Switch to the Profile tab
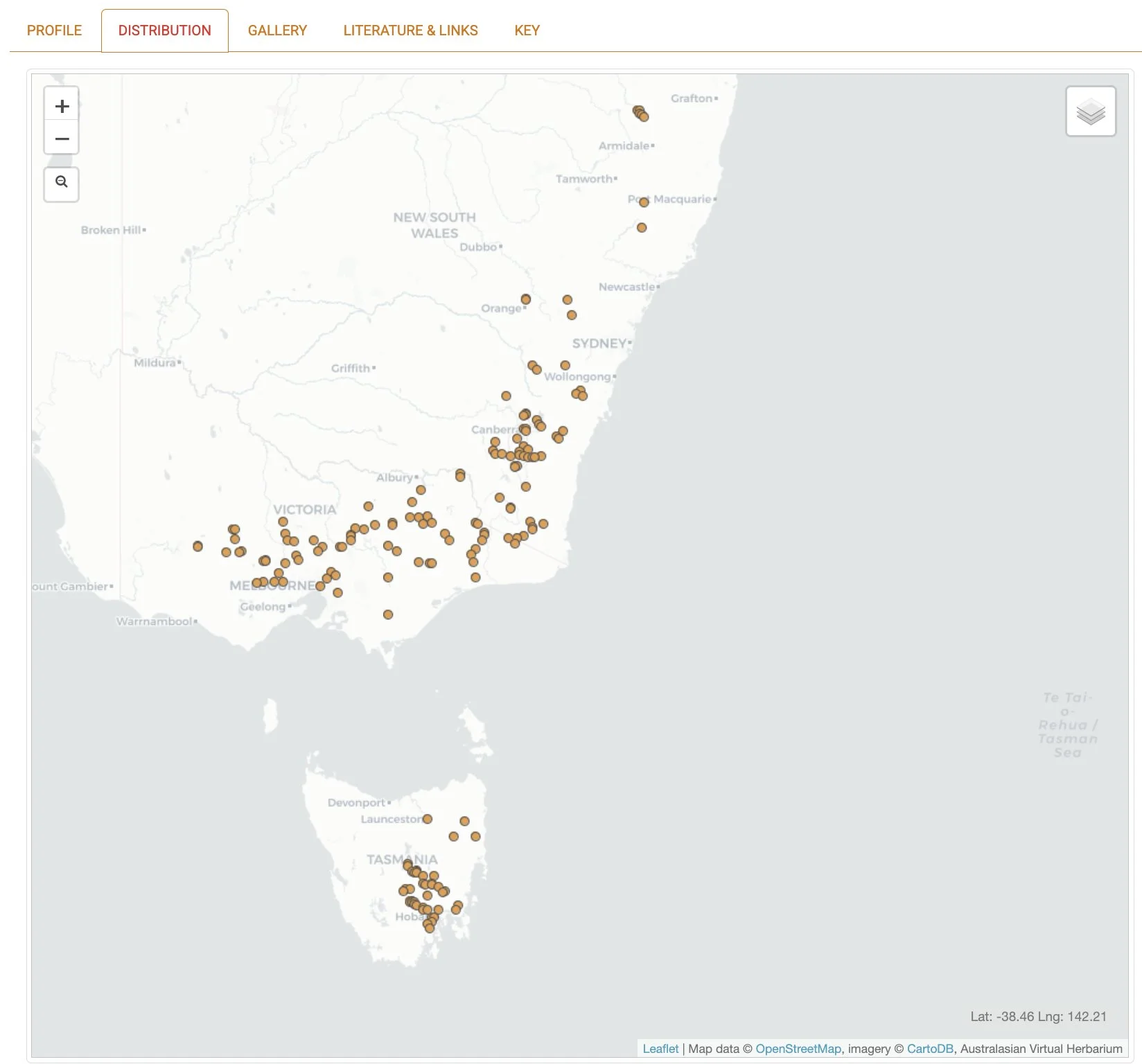The height and width of the screenshot is (1064, 1142). [x=54, y=30]
